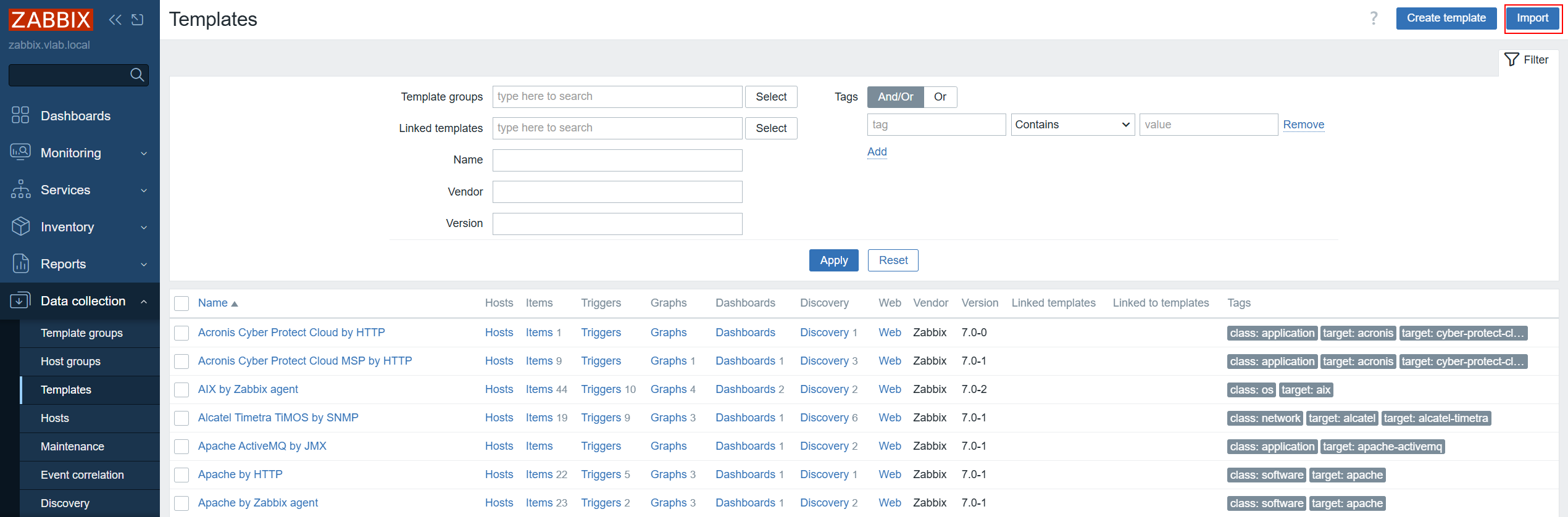The height and width of the screenshot is (517, 1568).
Task: Open Graphs 3 for Apache by HTTP
Action: coord(673,475)
